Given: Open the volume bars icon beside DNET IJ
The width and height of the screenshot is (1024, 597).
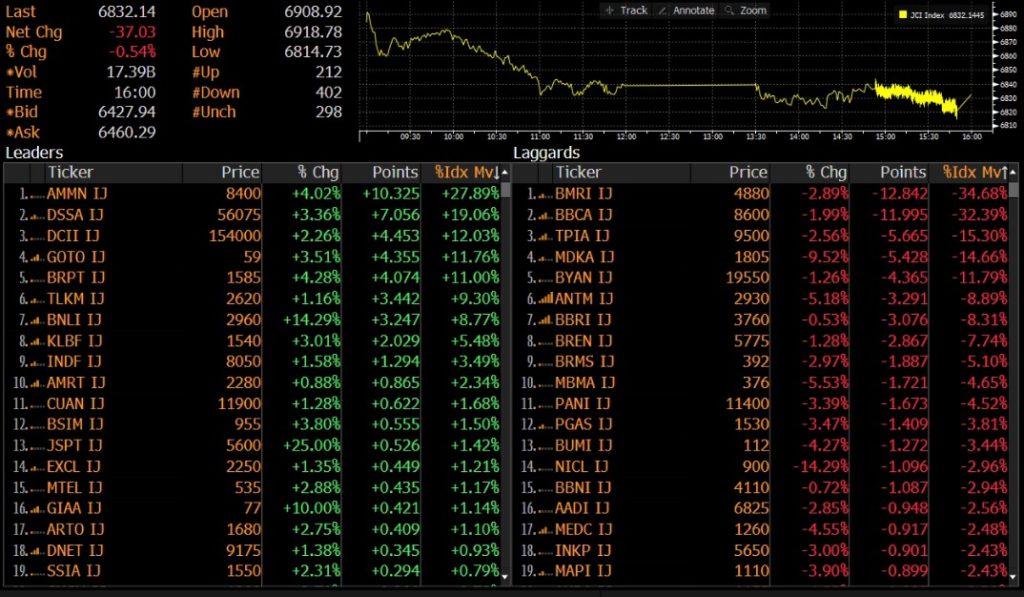Looking at the screenshot, I should click(37, 551).
